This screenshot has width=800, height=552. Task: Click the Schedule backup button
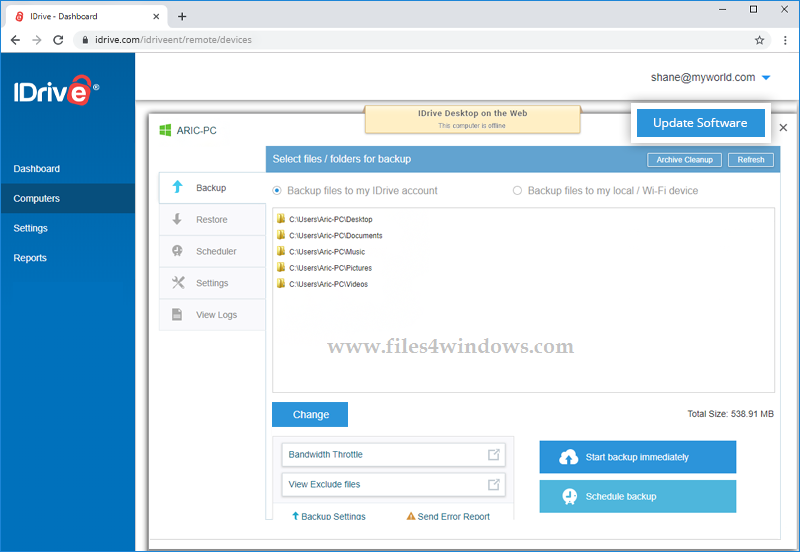638,496
